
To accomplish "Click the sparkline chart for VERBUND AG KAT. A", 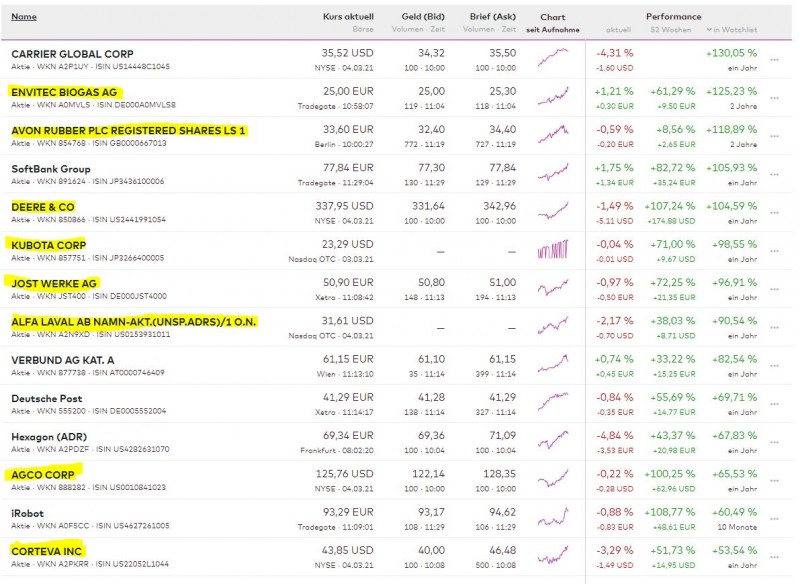I will [554, 366].
